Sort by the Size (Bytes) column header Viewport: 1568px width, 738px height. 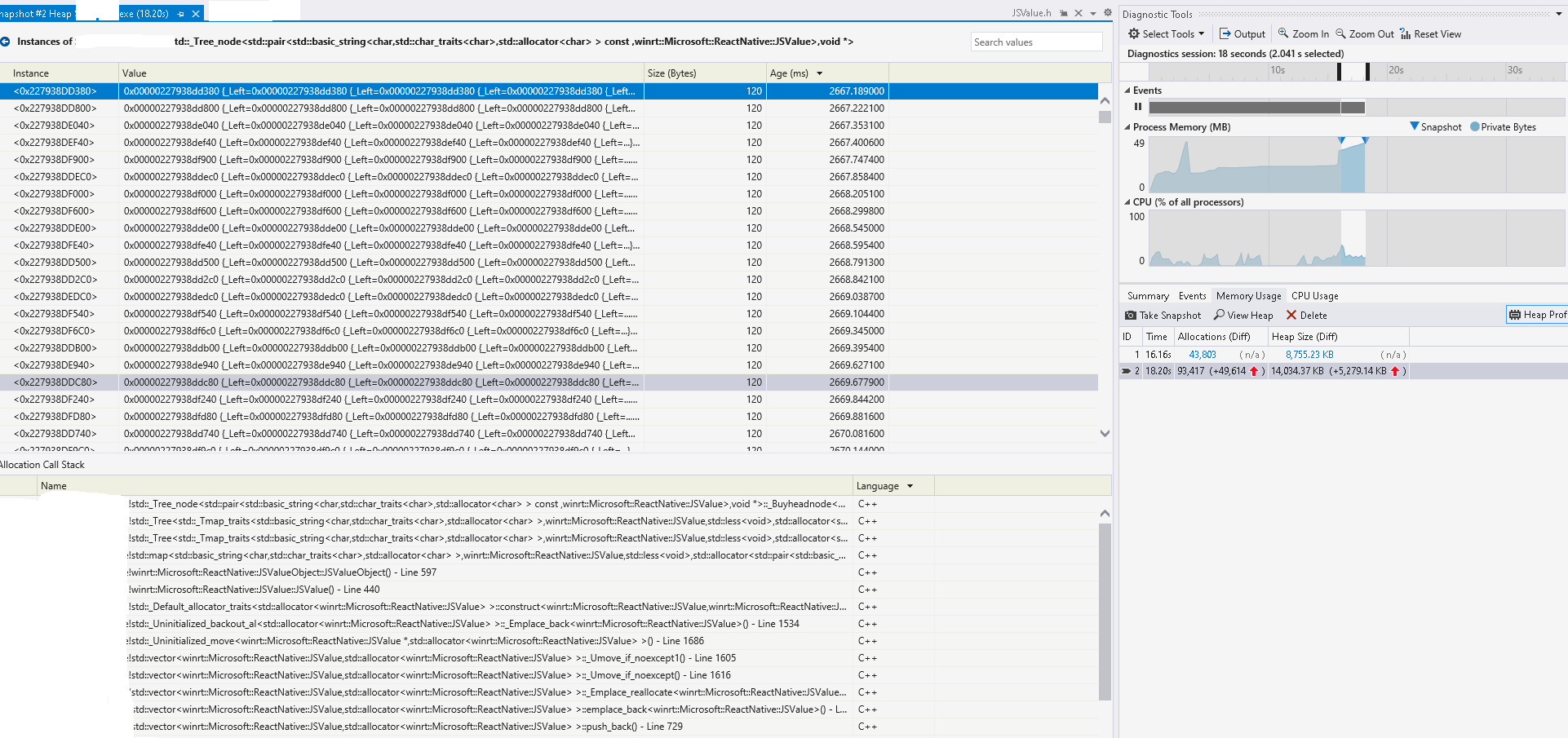click(x=705, y=73)
